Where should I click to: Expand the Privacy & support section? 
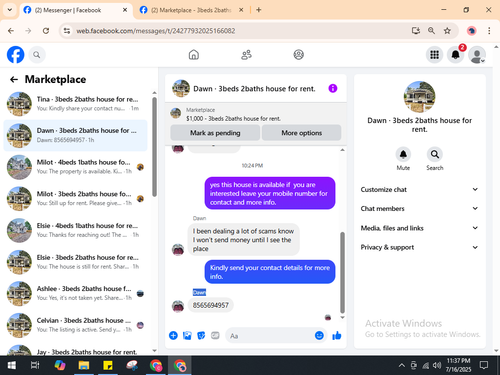tap(419, 247)
